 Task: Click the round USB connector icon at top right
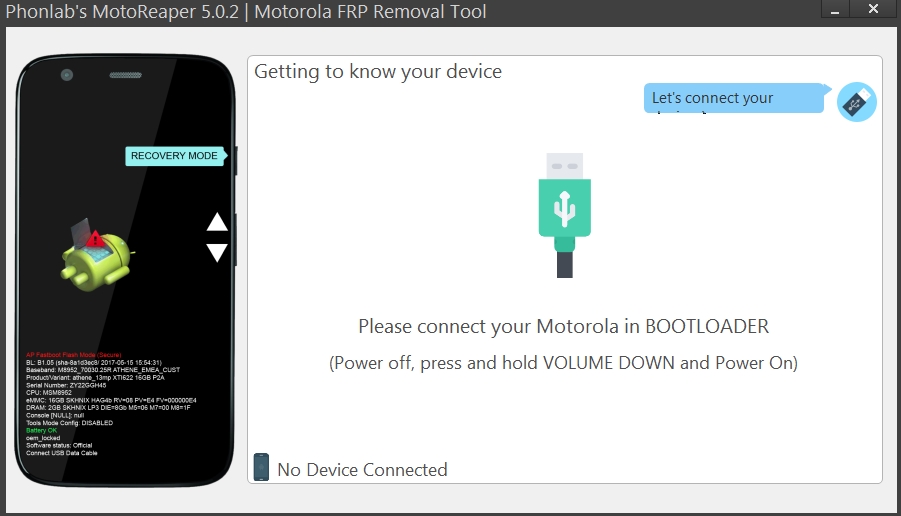click(856, 102)
